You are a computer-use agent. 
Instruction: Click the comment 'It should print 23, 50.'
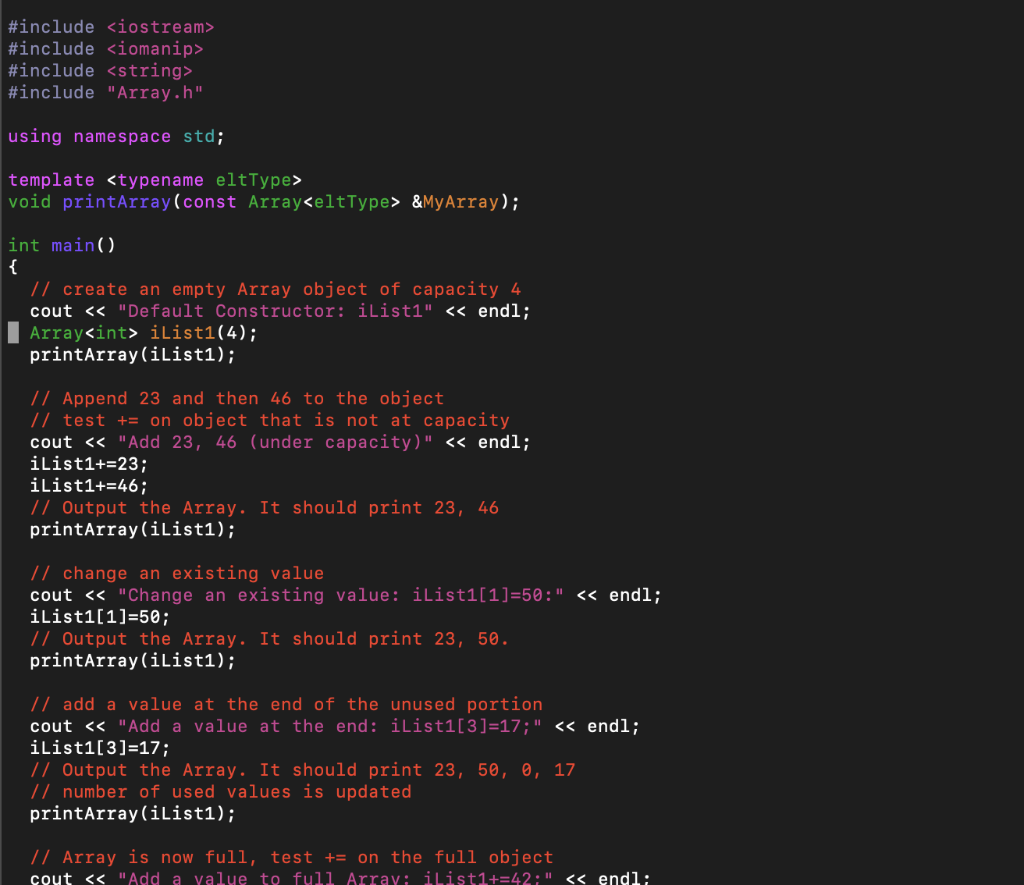click(270, 639)
